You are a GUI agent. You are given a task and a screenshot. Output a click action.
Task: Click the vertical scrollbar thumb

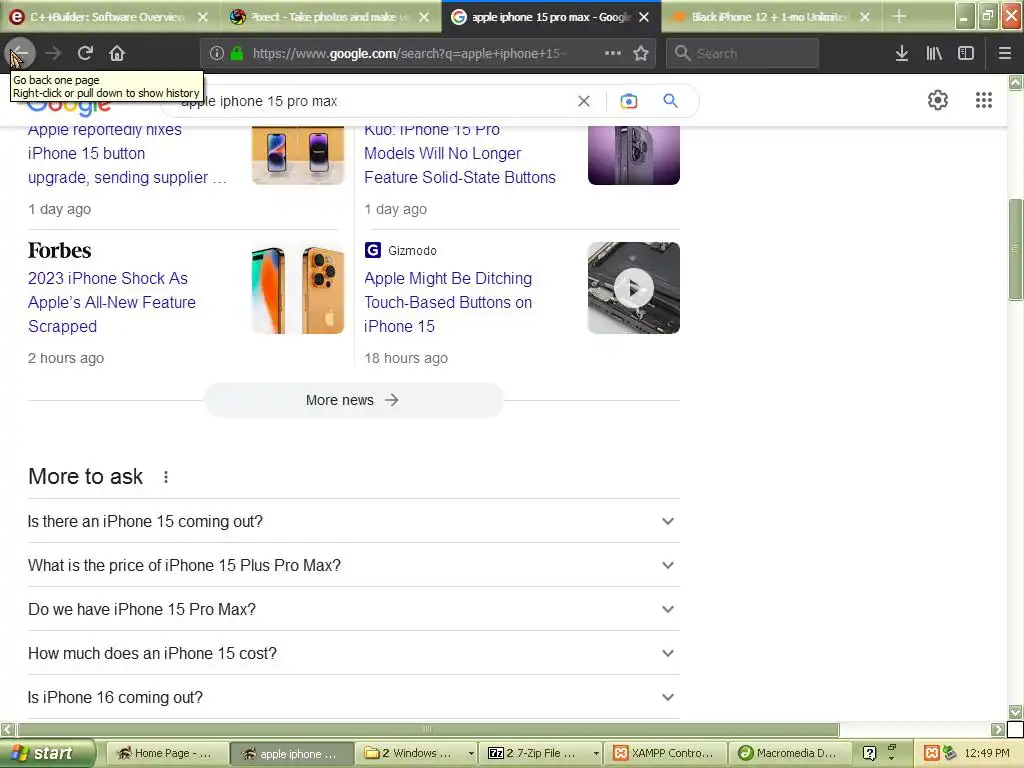[x=1015, y=249]
